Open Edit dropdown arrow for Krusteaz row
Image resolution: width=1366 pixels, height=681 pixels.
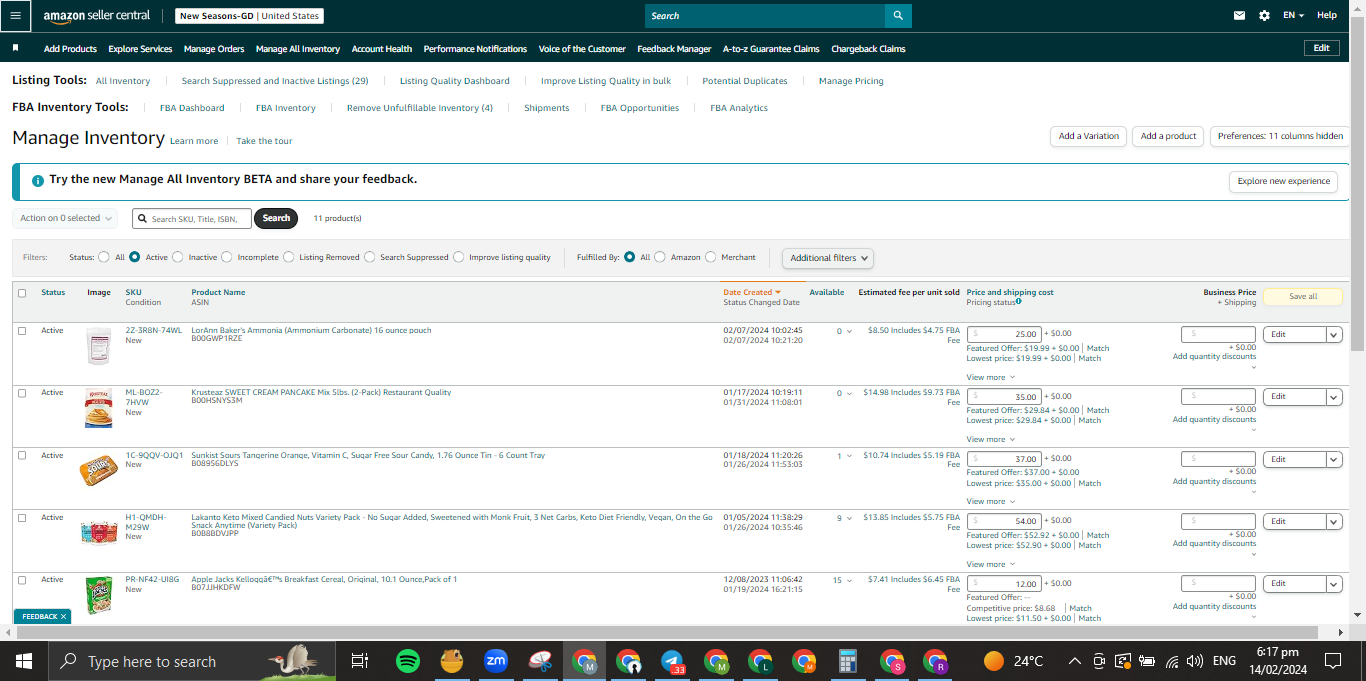click(1334, 397)
